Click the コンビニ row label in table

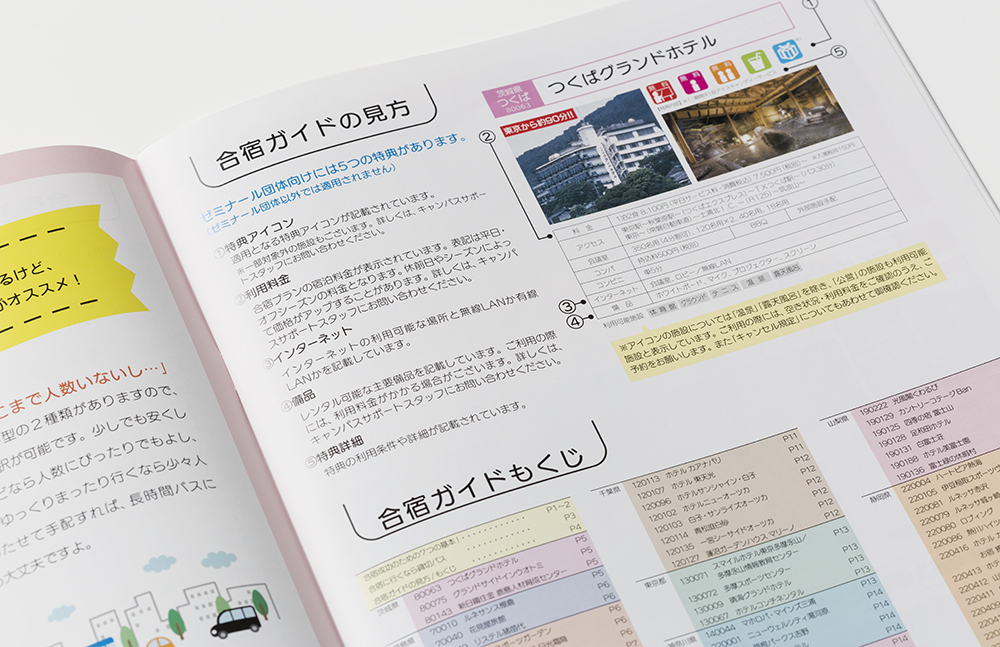[x=610, y=282]
